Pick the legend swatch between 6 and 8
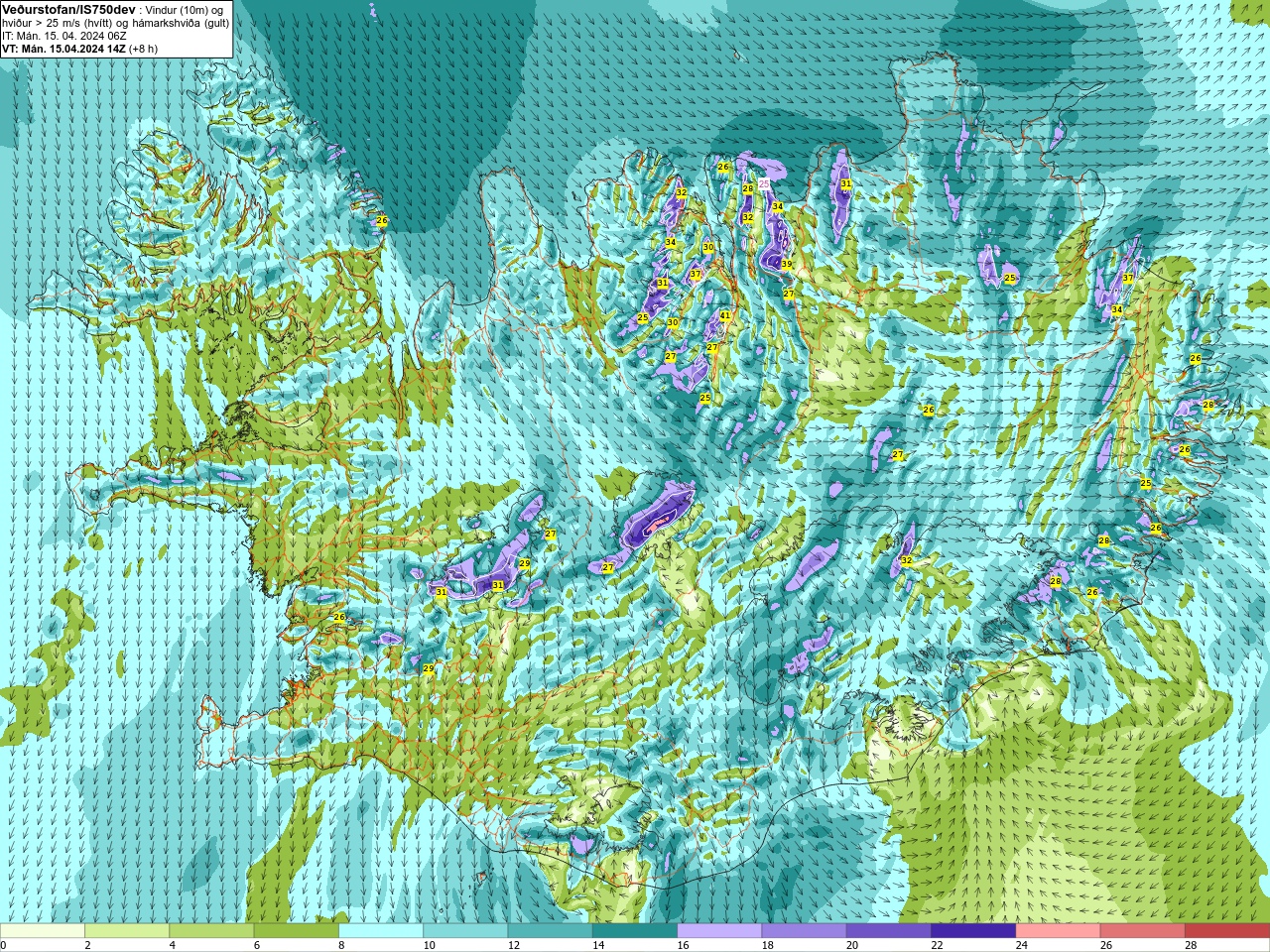The height and width of the screenshot is (952, 1270). click(296, 931)
